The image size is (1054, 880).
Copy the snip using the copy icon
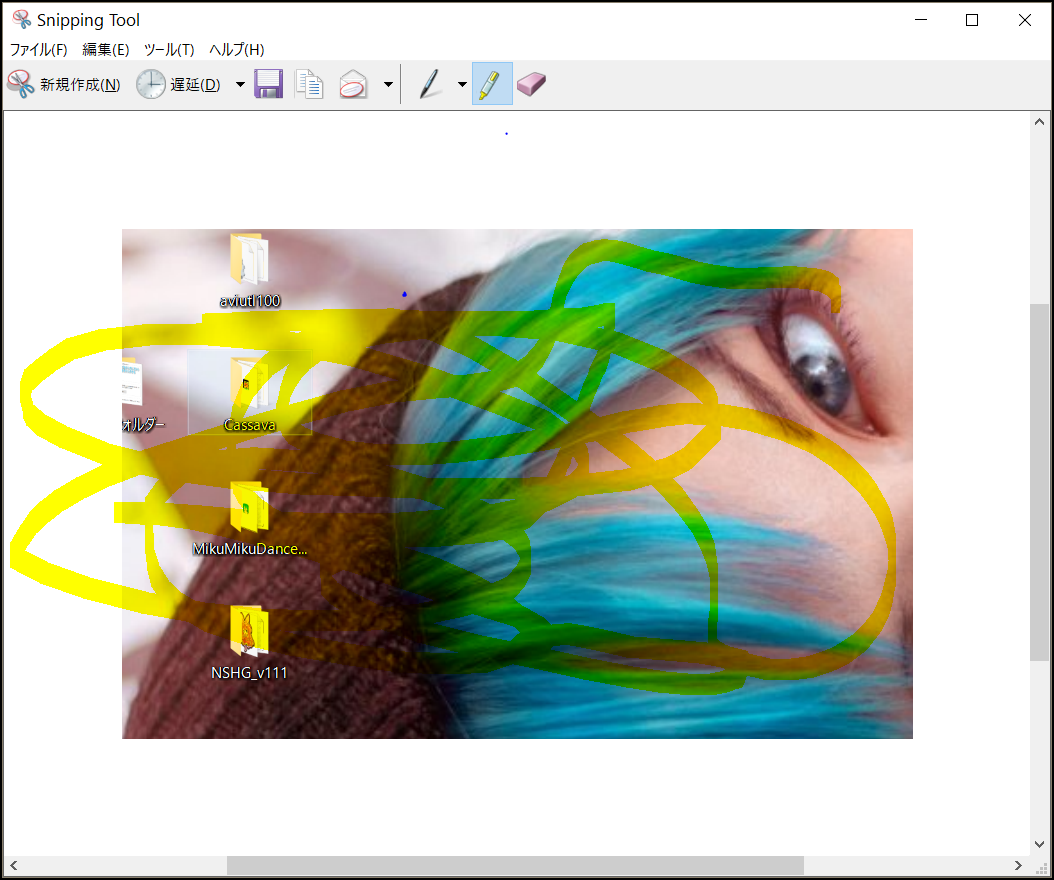pos(310,85)
